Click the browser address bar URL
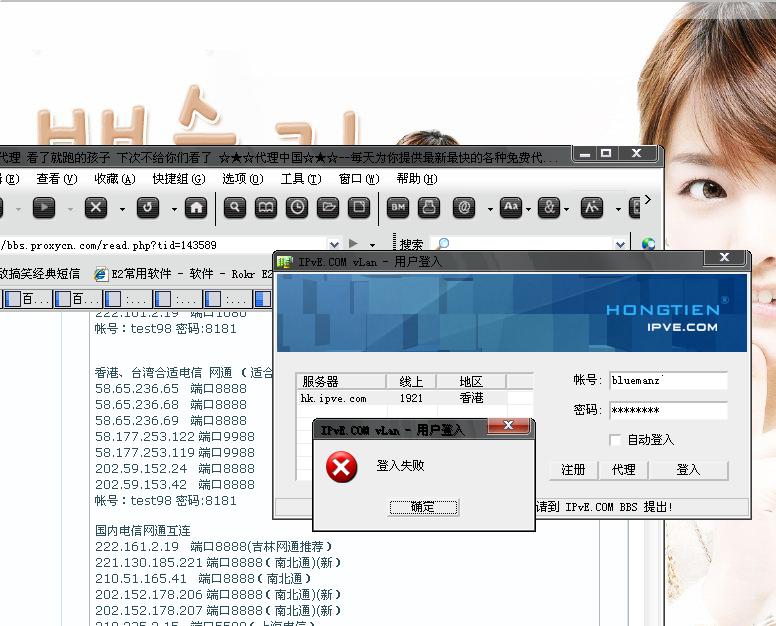This screenshot has height=626, width=776. pyautogui.click(x=163, y=244)
